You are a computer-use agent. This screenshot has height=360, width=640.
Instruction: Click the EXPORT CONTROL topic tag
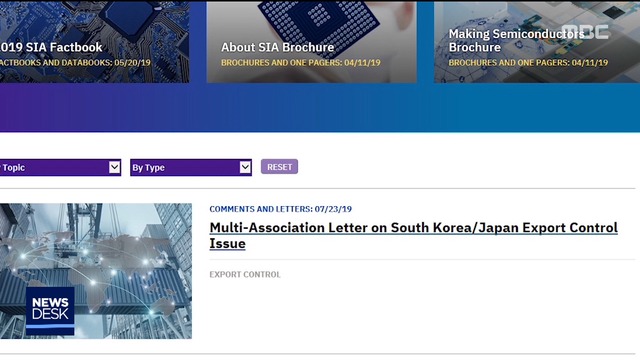tap(245, 275)
